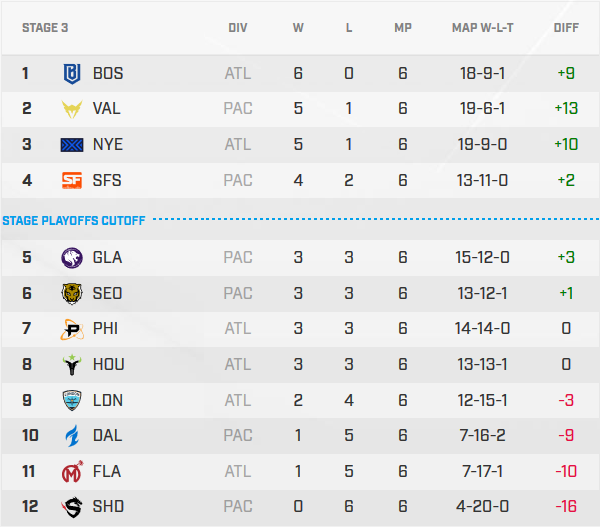Click the Los Angeles Gladiators logo
The image size is (600, 527).
pos(72,258)
